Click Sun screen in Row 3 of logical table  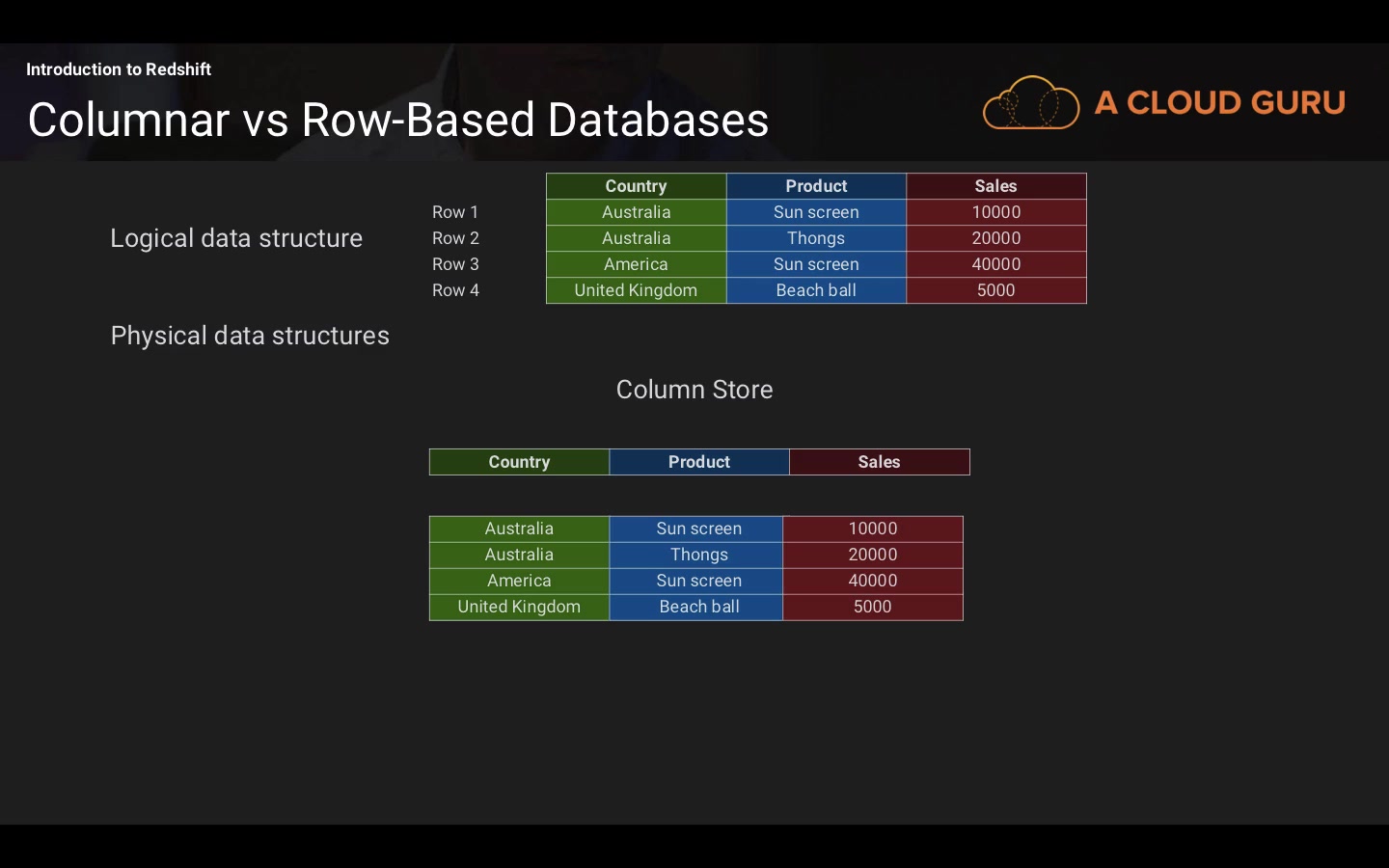pyautogui.click(x=817, y=264)
